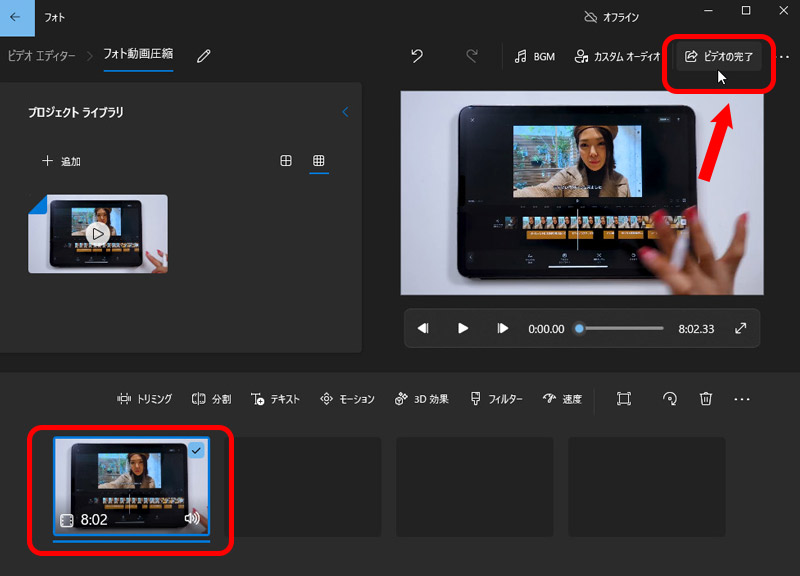Select the video thumbnail in project library

pos(98,234)
